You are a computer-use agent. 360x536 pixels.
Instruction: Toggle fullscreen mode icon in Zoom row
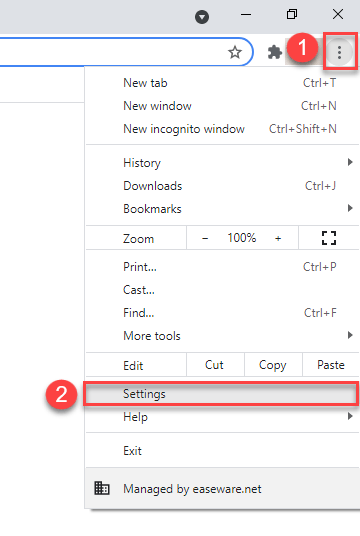329,238
